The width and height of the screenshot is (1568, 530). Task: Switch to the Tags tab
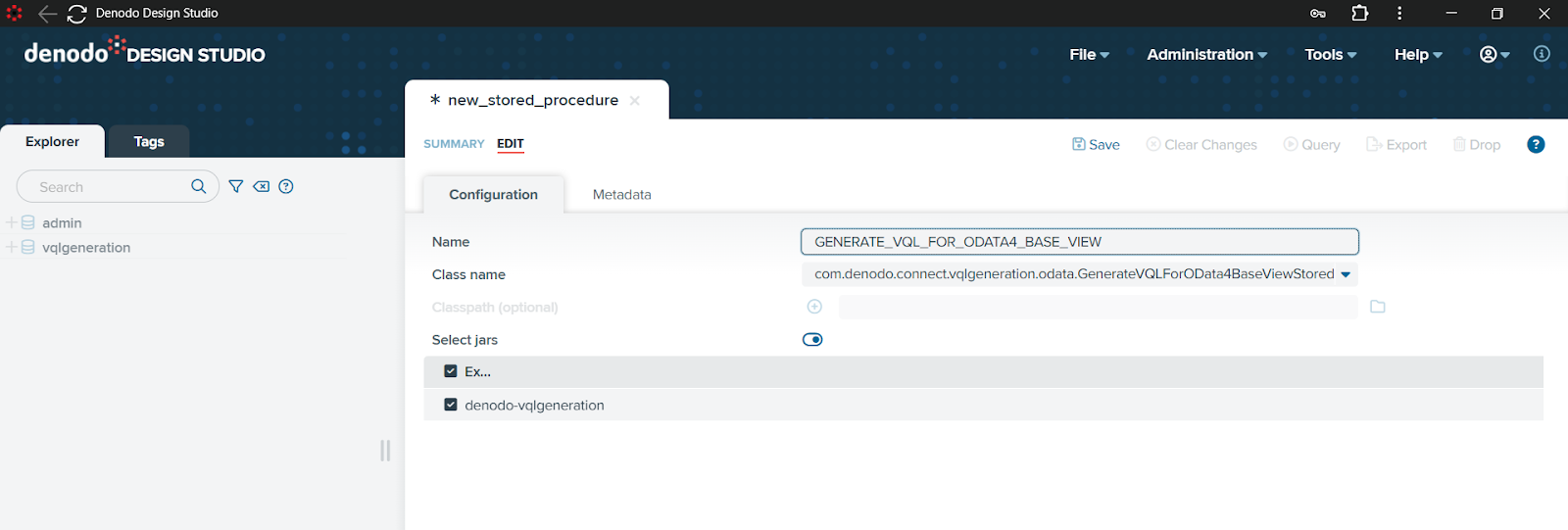(149, 141)
